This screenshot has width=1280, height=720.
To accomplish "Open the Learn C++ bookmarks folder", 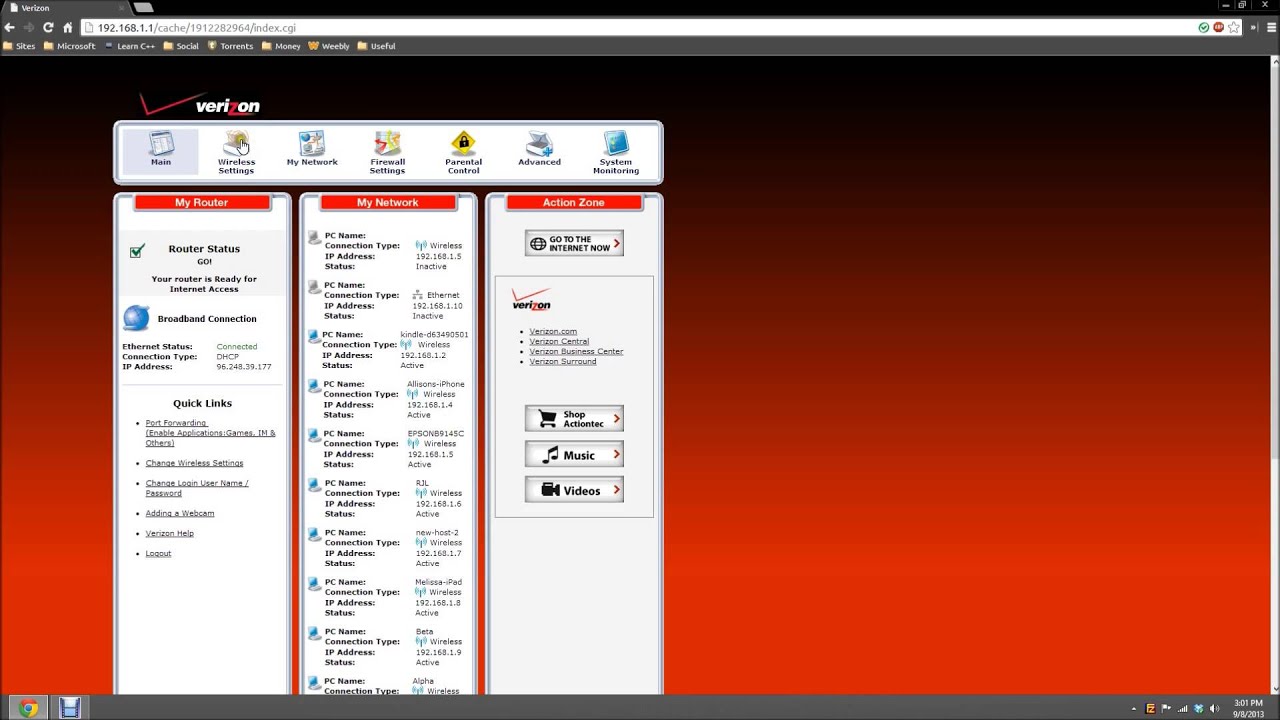I will coord(130,46).
